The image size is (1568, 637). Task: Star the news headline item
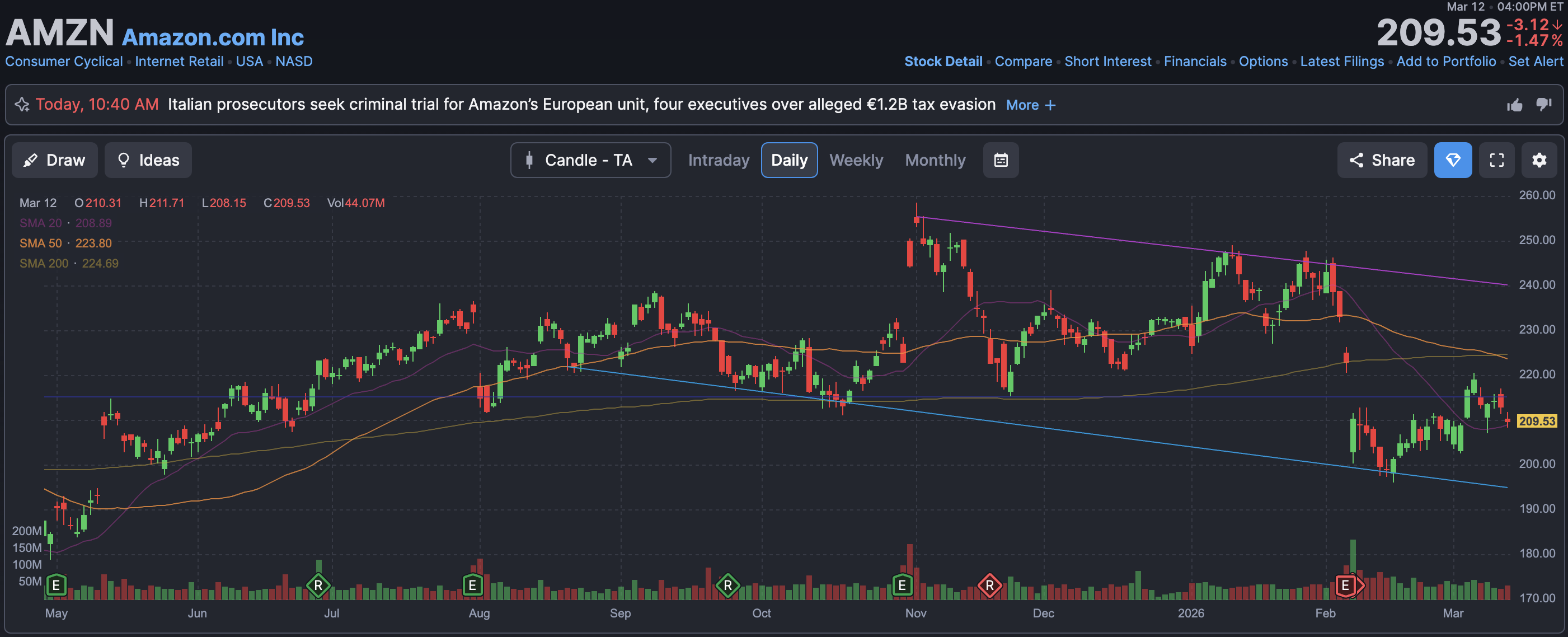[x=22, y=105]
